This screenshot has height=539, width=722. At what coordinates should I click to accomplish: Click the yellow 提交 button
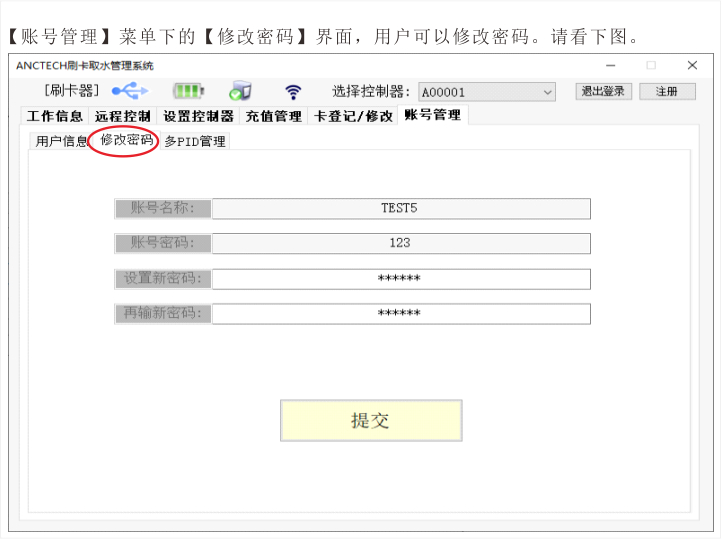pos(371,421)
